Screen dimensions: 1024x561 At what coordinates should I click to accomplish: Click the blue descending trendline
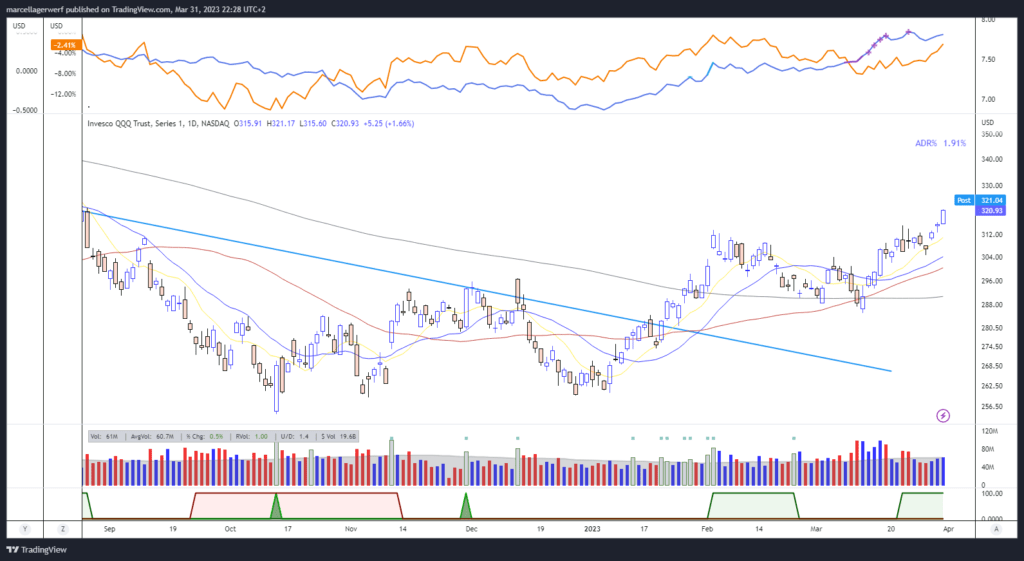487,291
